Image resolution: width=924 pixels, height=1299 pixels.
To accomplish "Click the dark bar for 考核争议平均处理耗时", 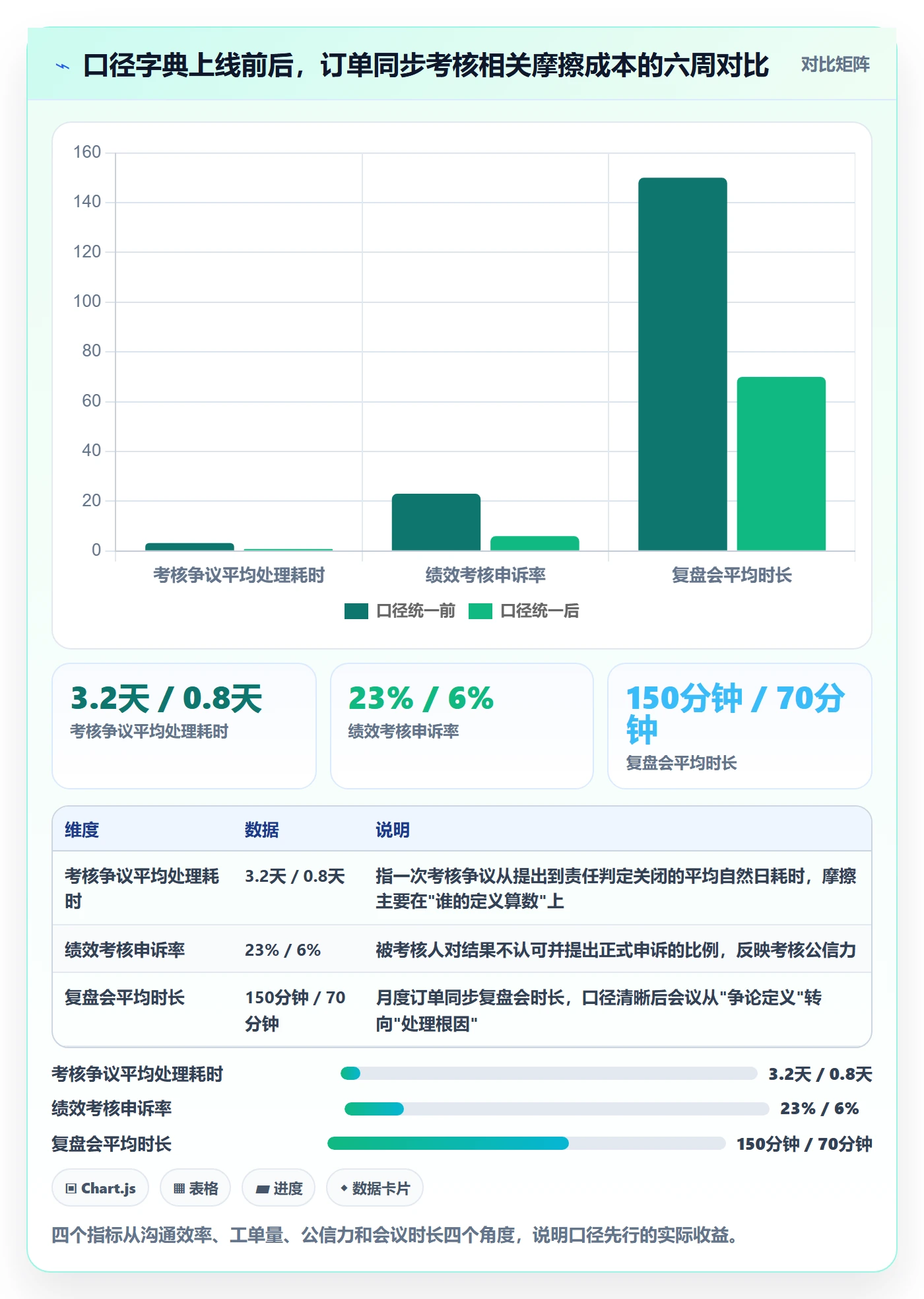I will pyautogui.click(x=189, y=547).
